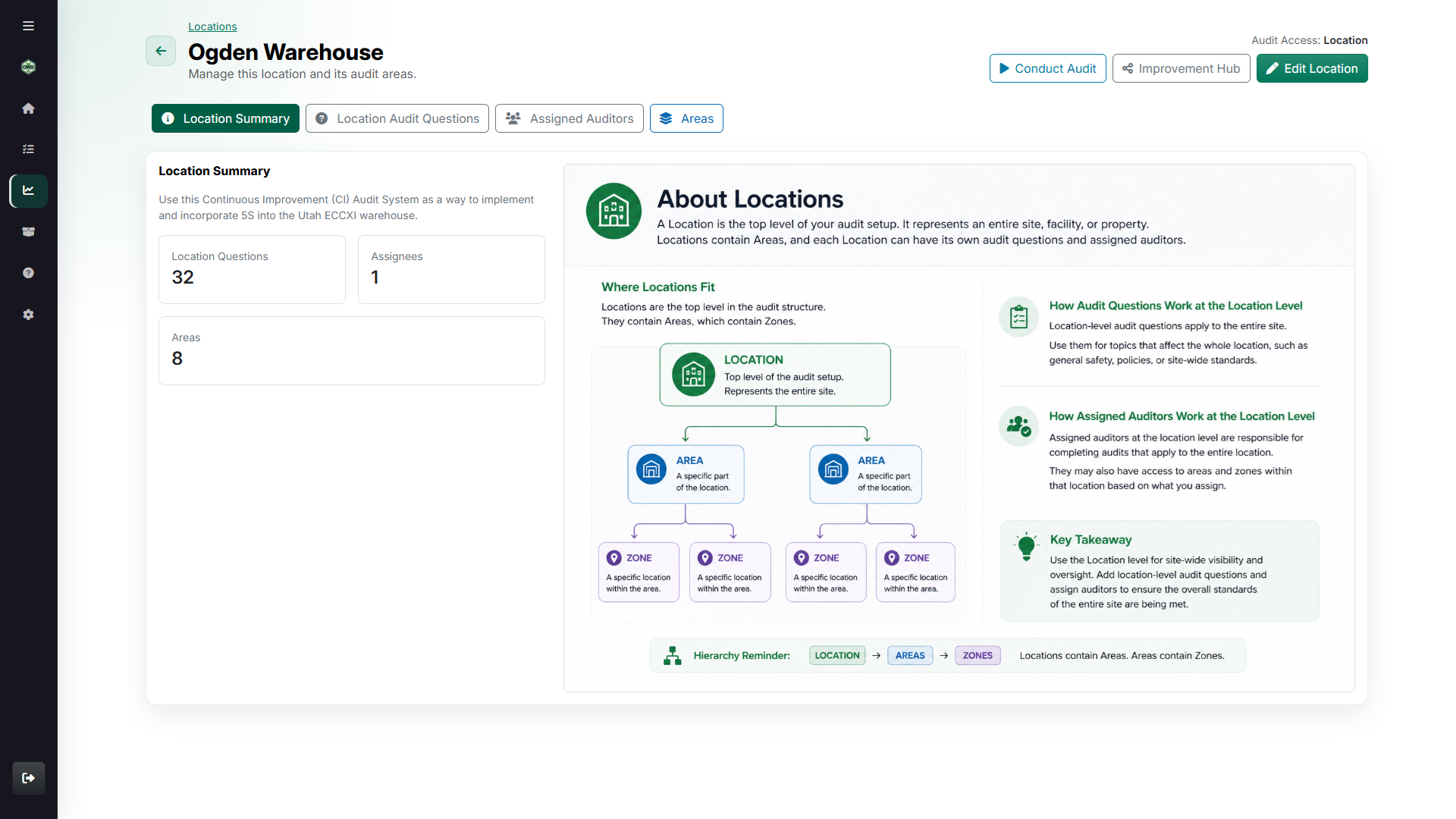This screenshot has height=819, width=1456.
Task: Click the Location Questions 32 card
Action: pyautogui.click(x=252, y=269)
